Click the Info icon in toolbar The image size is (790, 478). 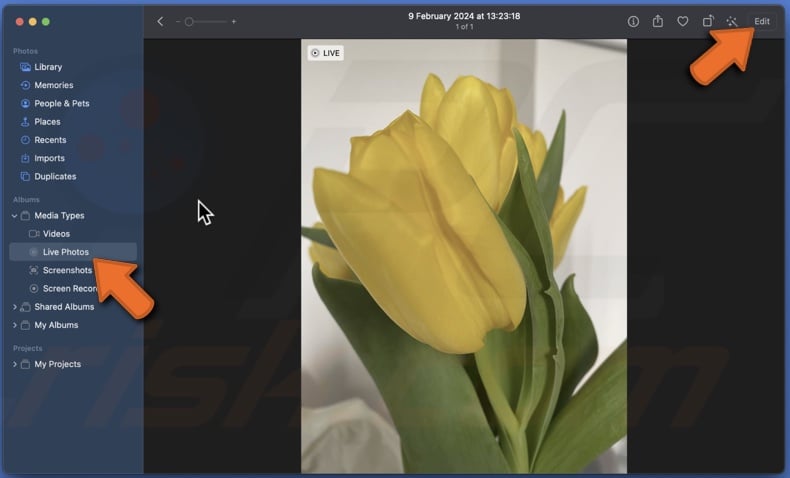633,21
